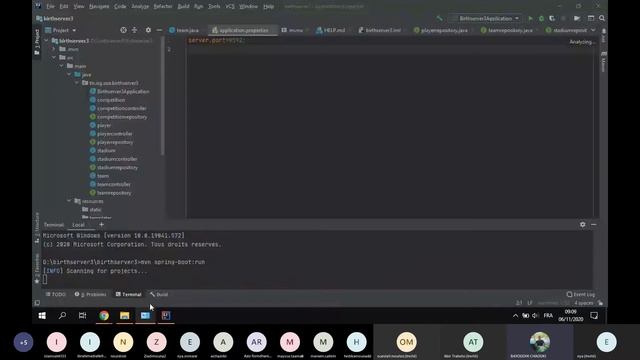This screenshot has width=640, height=360.
Task: Hide the Terminal panel with the minus icon
Action: coord(593,224)
